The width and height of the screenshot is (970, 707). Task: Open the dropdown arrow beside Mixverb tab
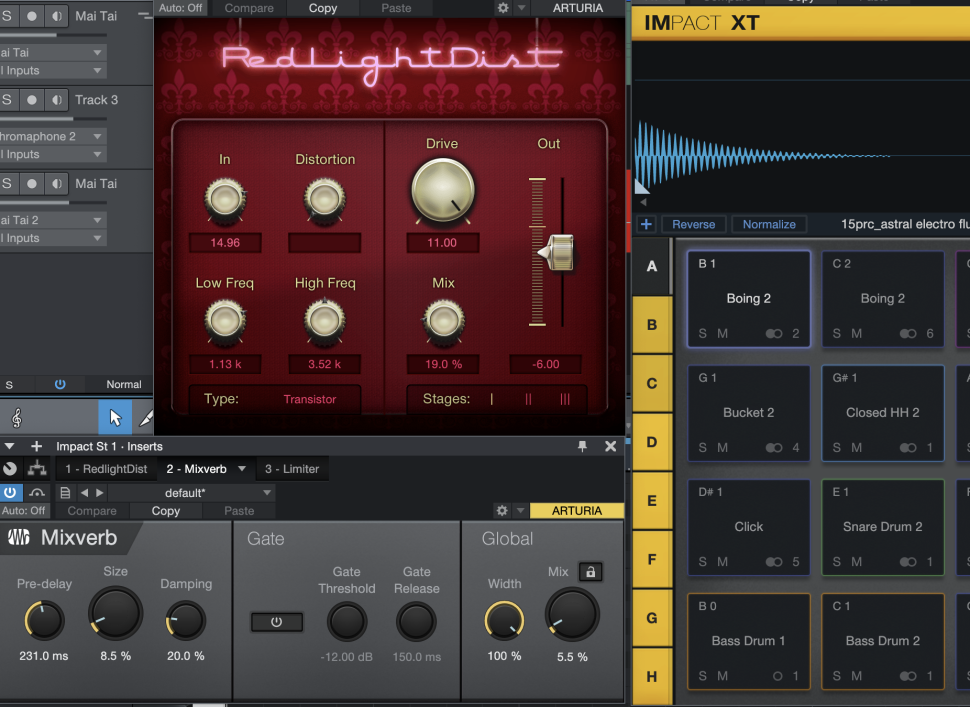[x=242, y=469]
